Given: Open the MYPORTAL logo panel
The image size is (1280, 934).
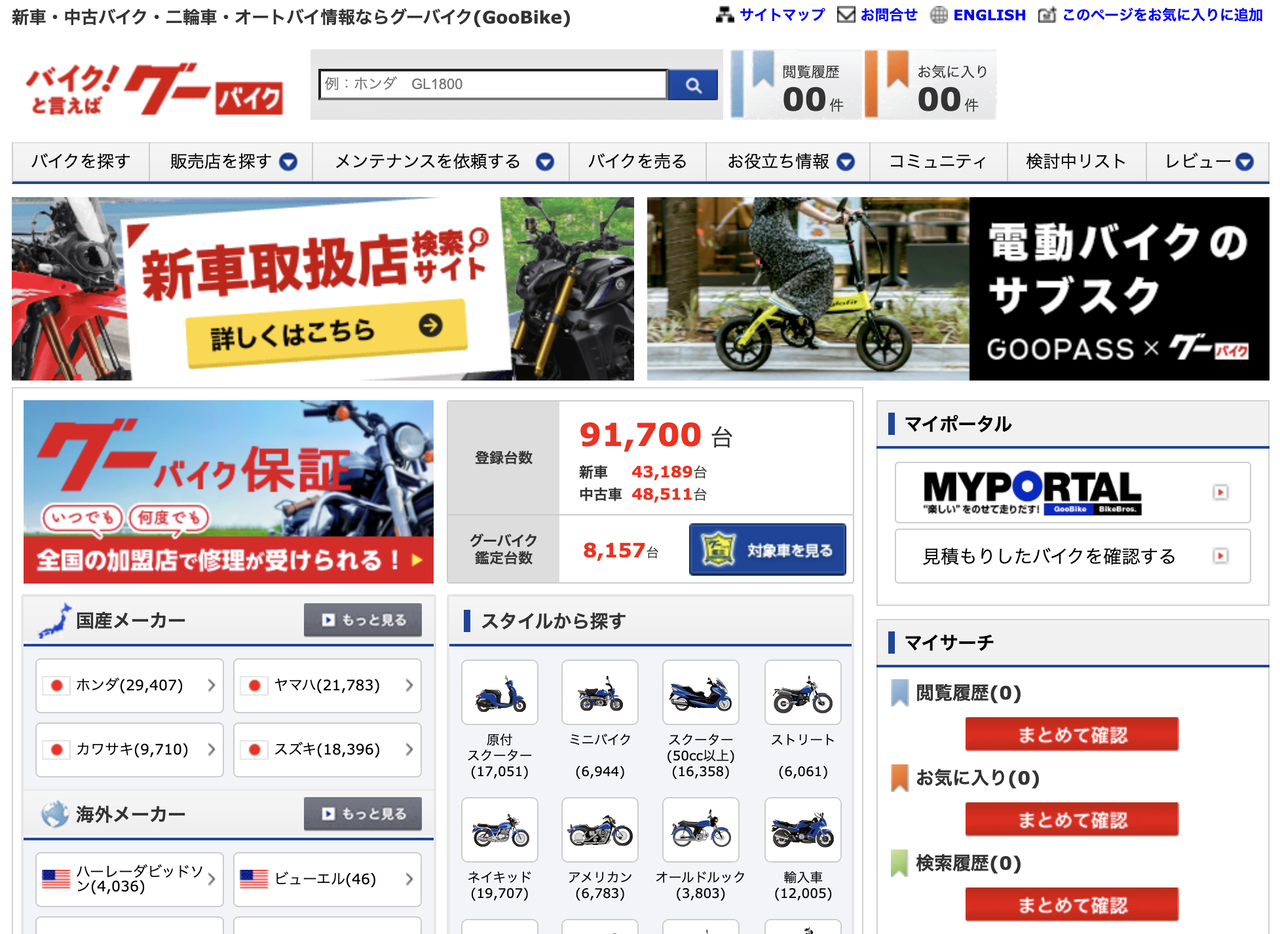Looking at the screenshot, I should point(1072,492).
